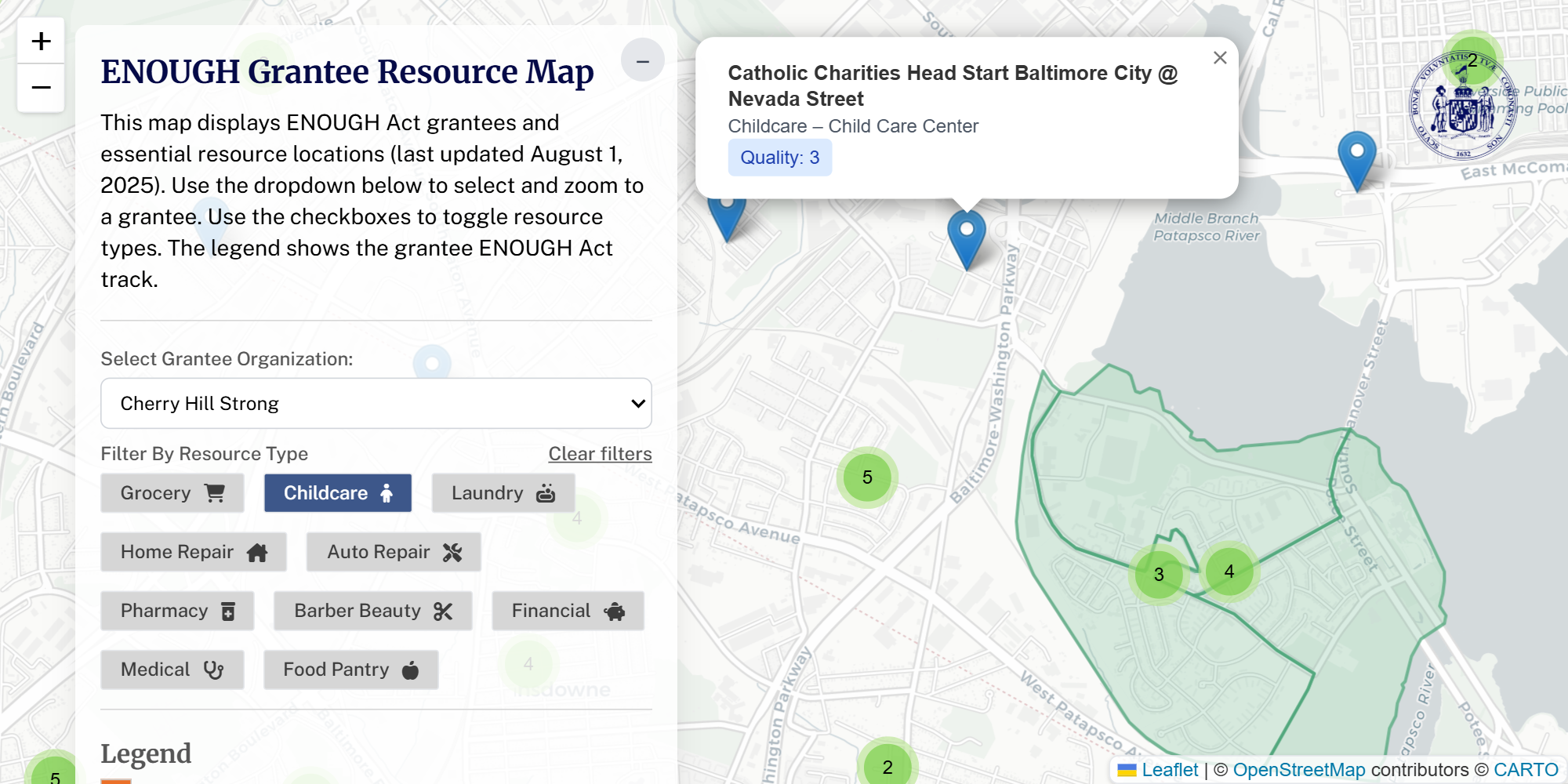Toggle the Grocery resource filter
Image resolution: width=1568 pixels, height=784 pixels.
pos(172,493)
